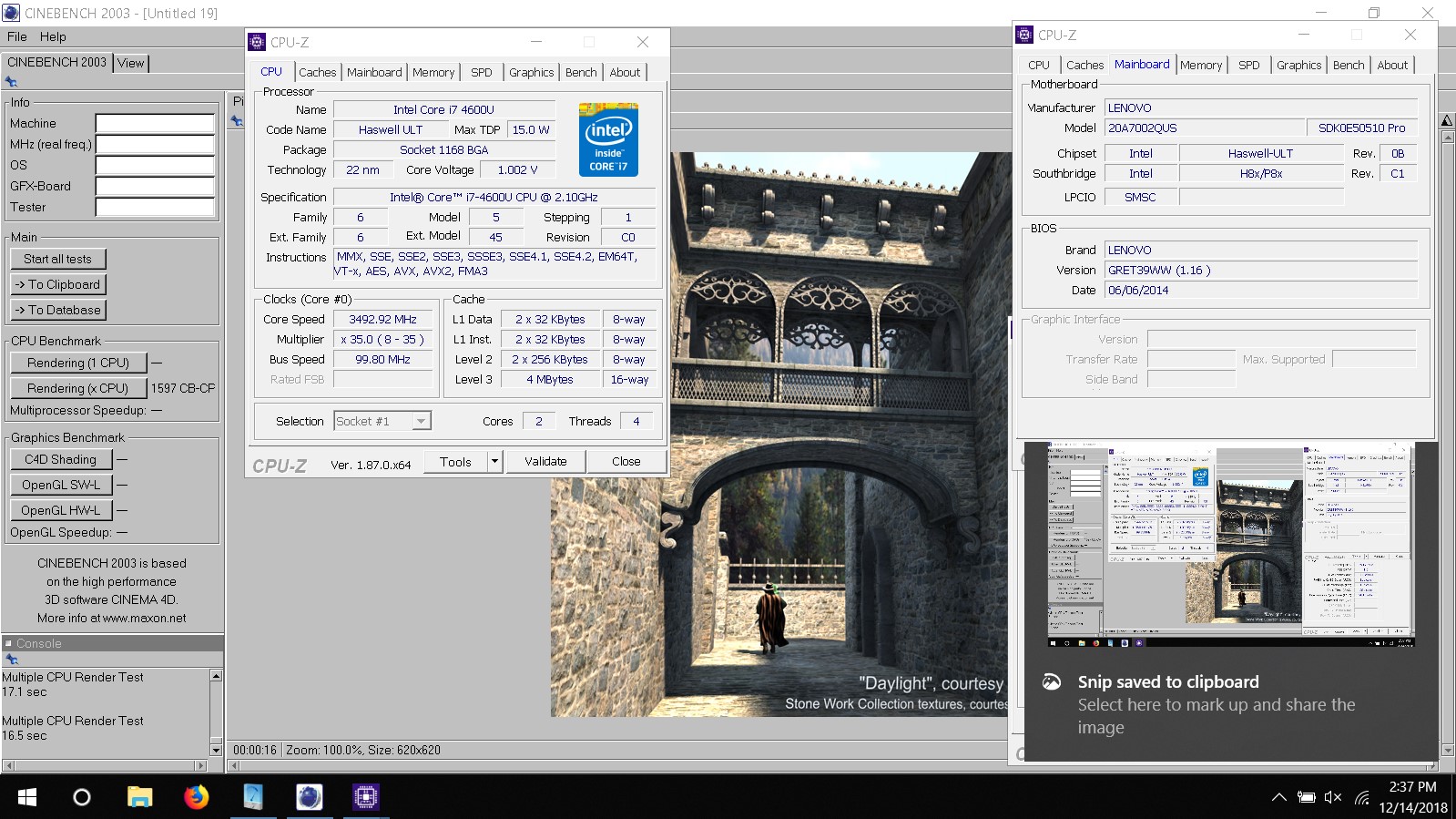Click the Start all tests button
The height and width of the screenshot is (819, 1456).
(x=58, y=259)
